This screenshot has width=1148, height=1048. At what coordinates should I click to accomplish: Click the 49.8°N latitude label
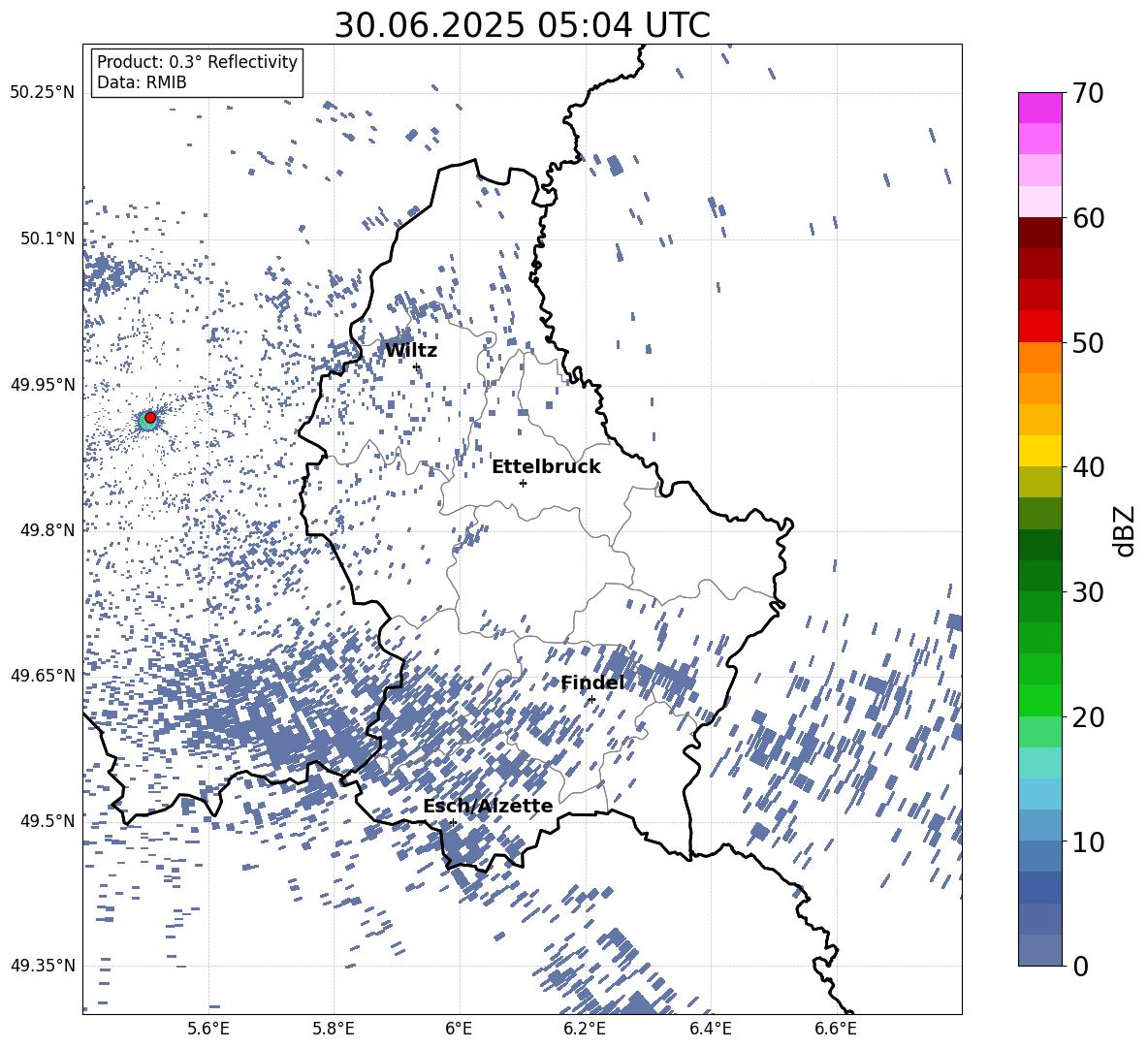(x=48, y=530)
